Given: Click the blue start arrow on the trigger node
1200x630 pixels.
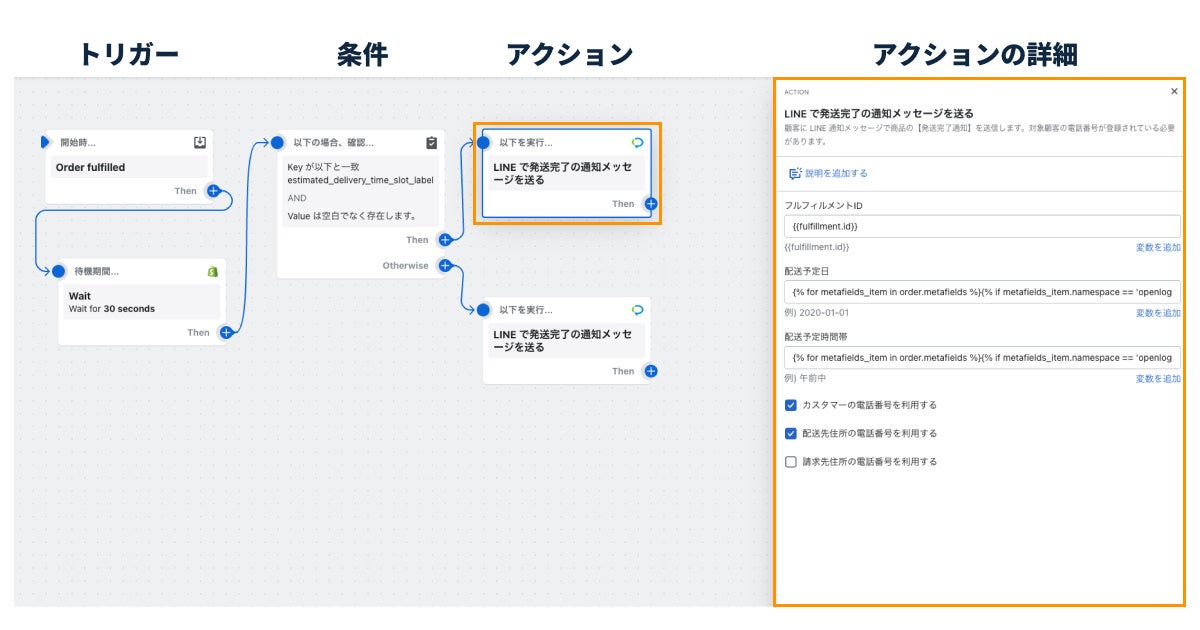Looking at the screenshot, I should click(47, 142).
